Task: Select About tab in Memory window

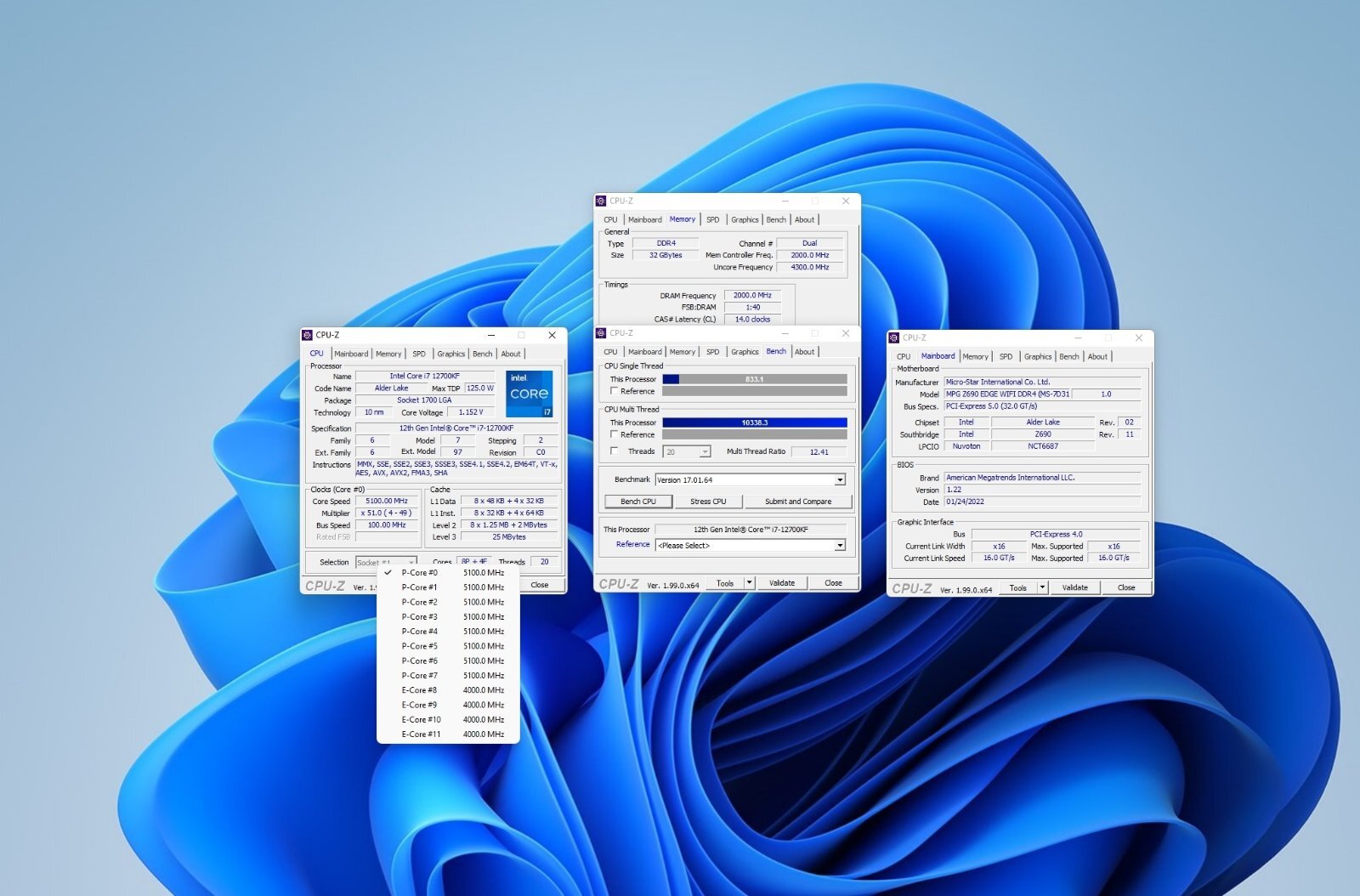Action: tap(805, 220)
